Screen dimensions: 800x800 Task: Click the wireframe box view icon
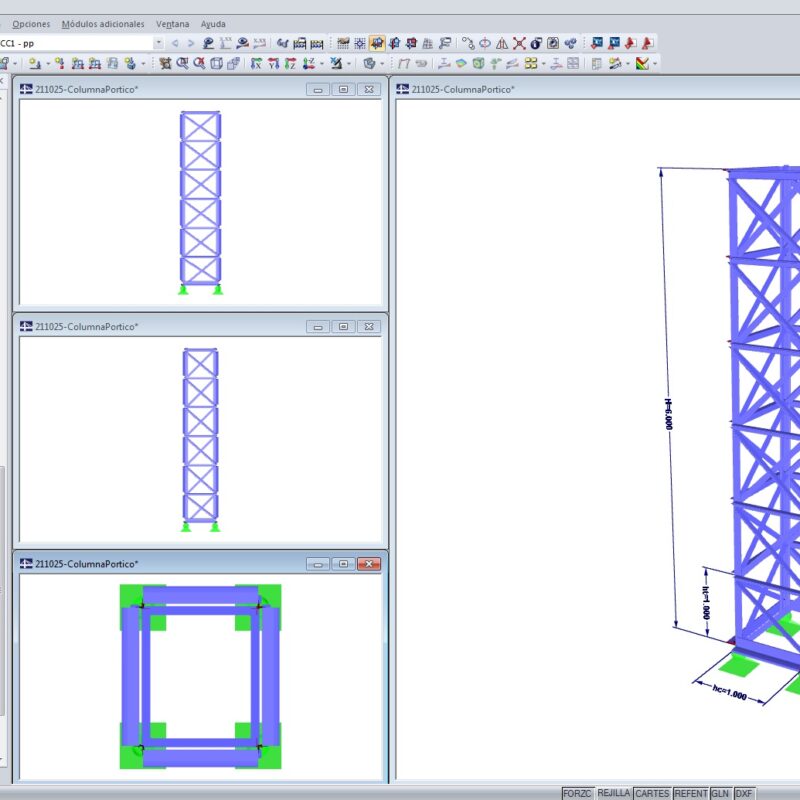pyautogui.click(x=216, y=63)
